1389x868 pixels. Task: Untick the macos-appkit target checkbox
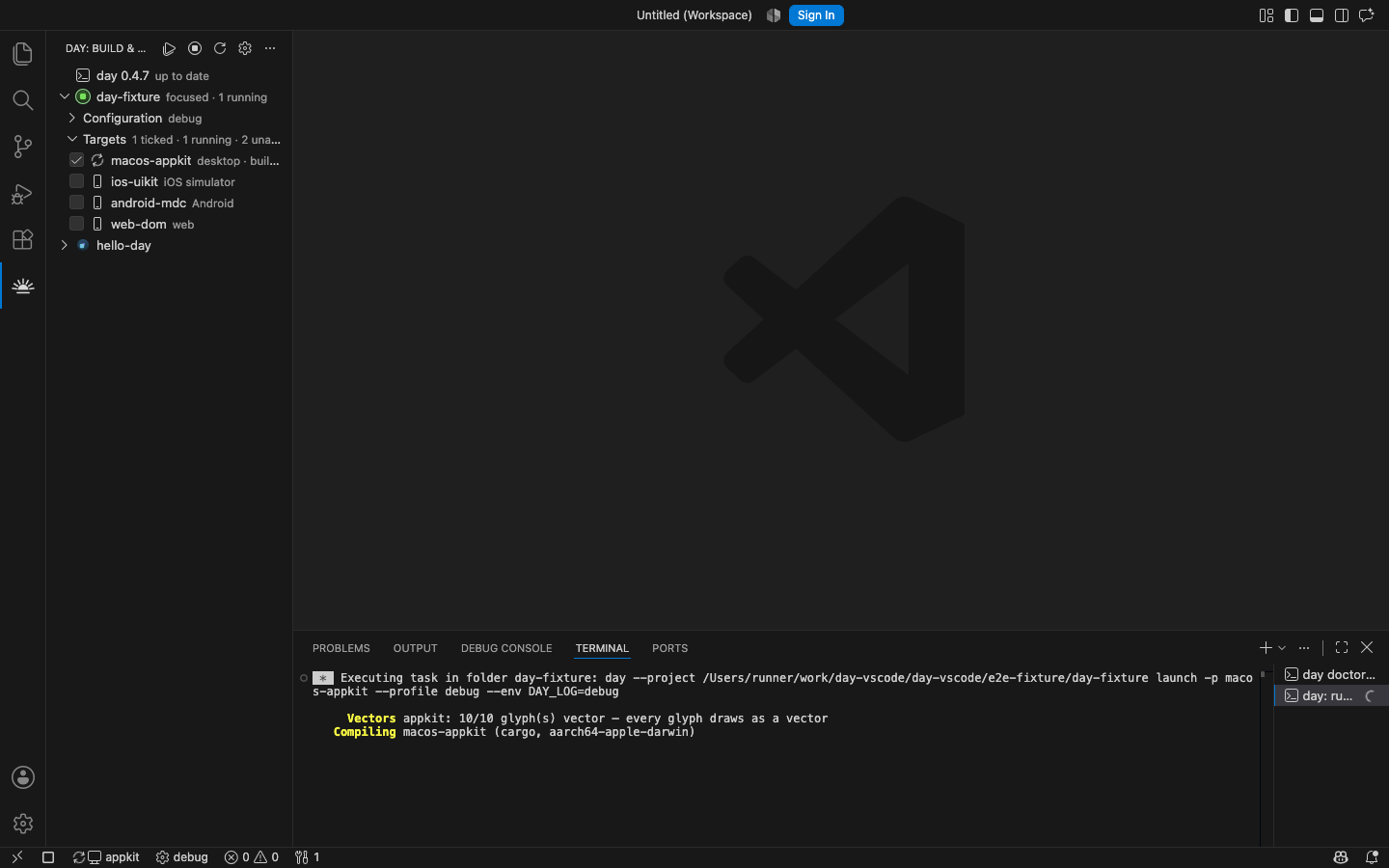click(77, 160)
